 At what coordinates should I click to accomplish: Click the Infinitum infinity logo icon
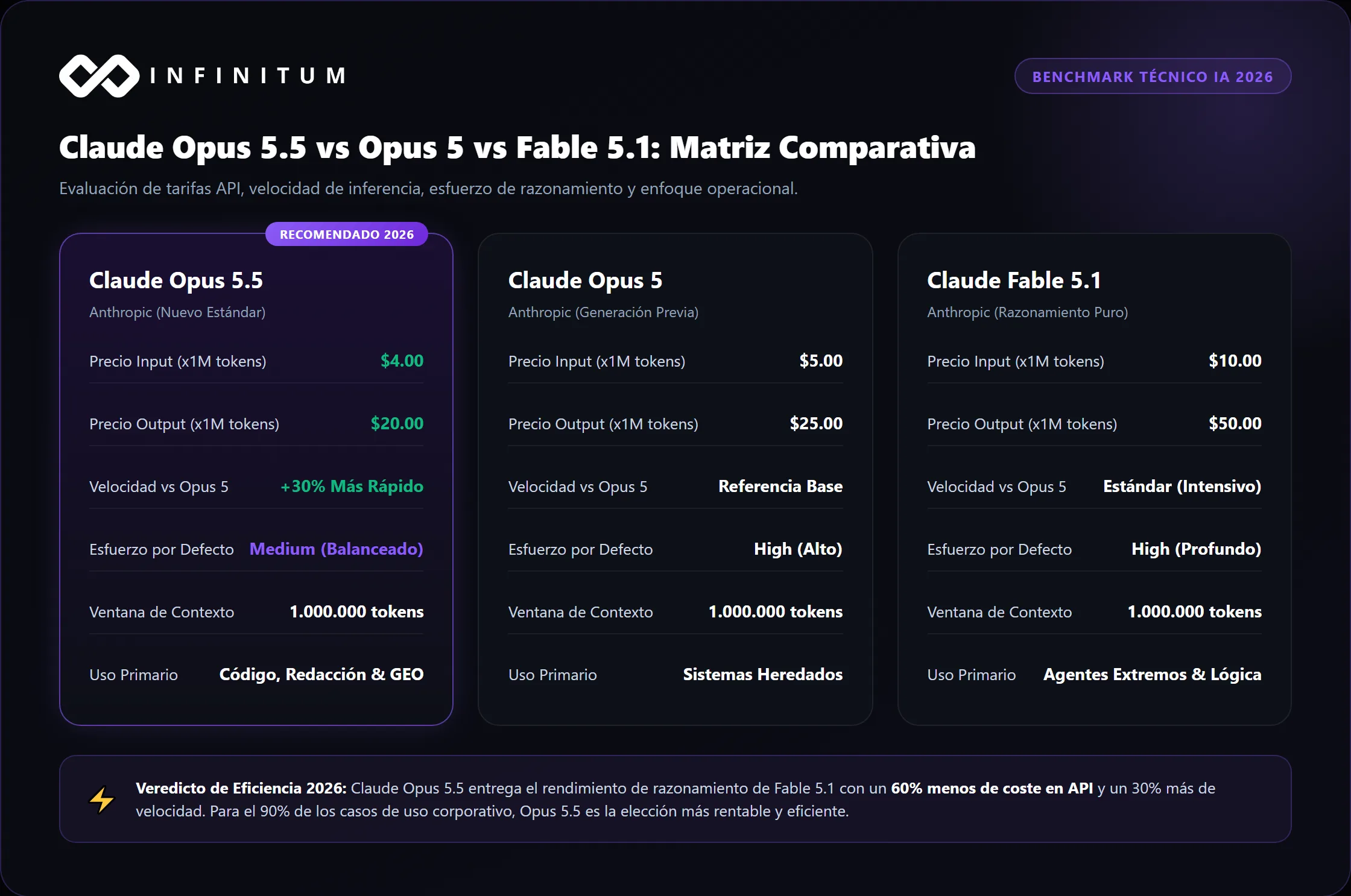click(x=100, y=76)
